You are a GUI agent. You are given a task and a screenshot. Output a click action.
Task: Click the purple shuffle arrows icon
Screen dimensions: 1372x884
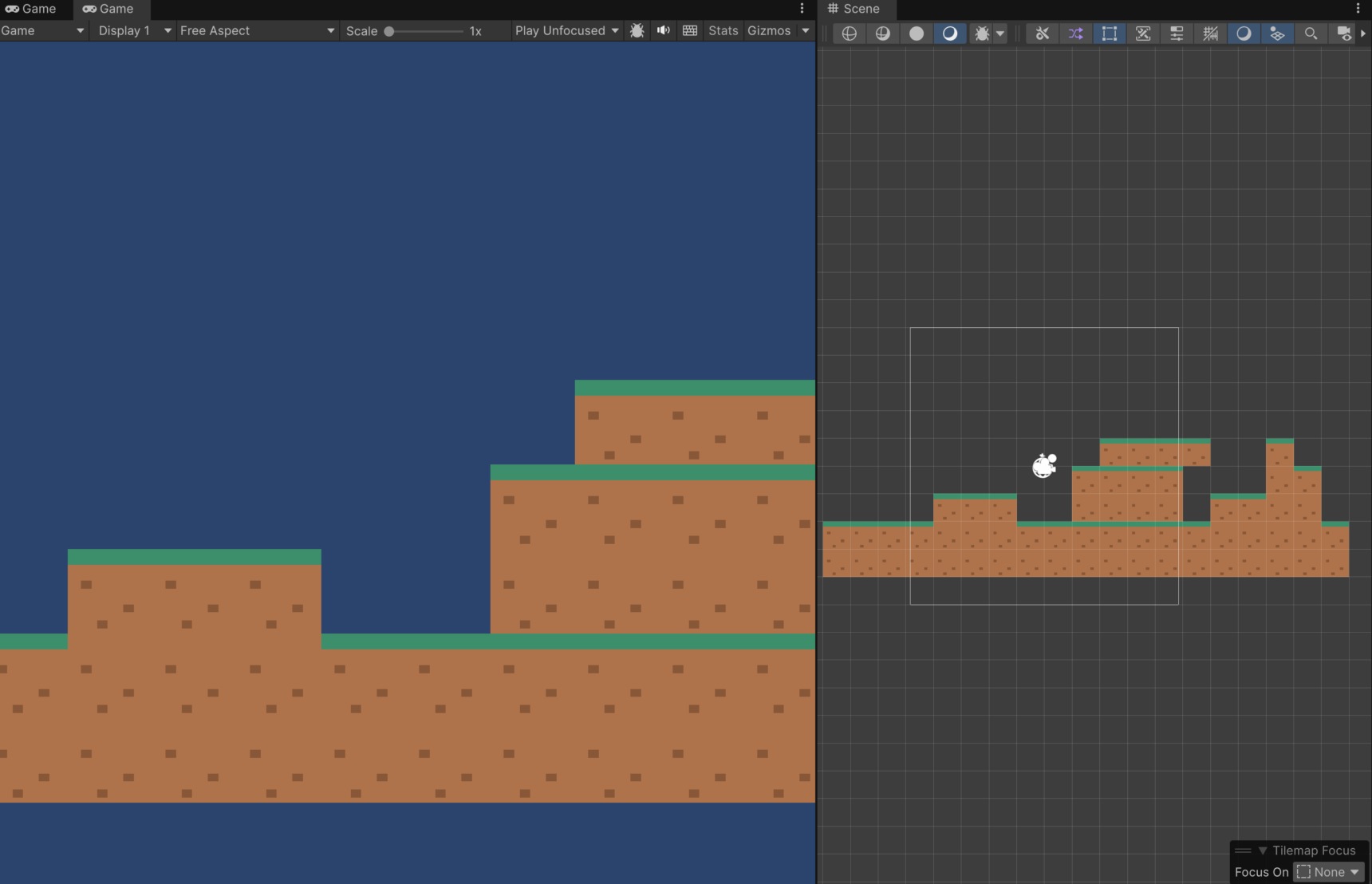[x=1076, y=34]
